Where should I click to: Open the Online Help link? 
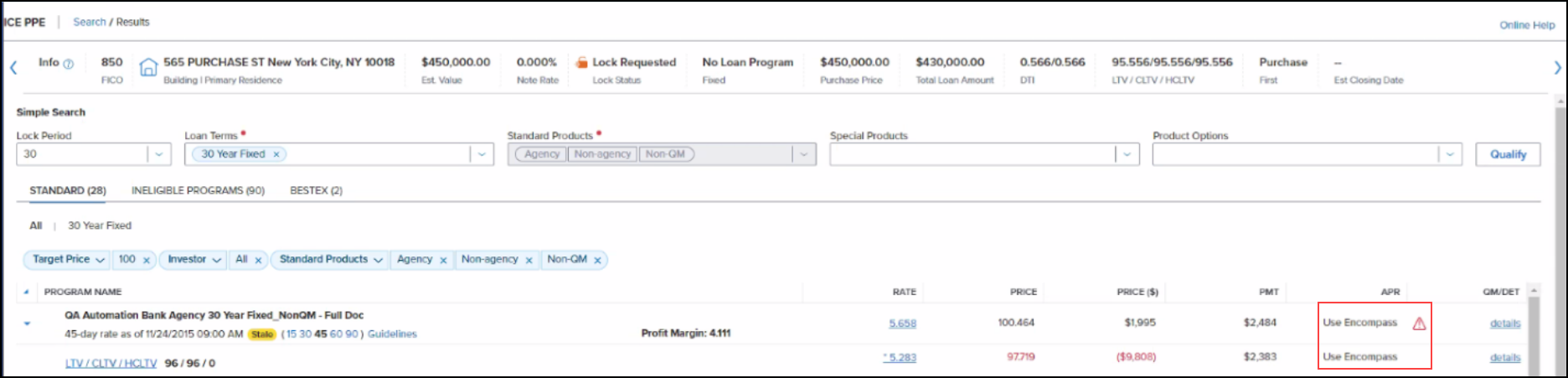[x=1526, y=25]
